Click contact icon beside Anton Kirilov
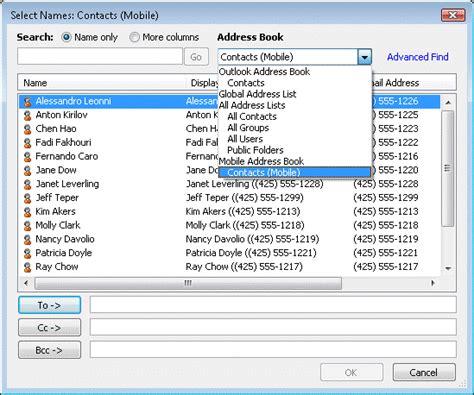 pyautogui.click(x=28, y=115)
